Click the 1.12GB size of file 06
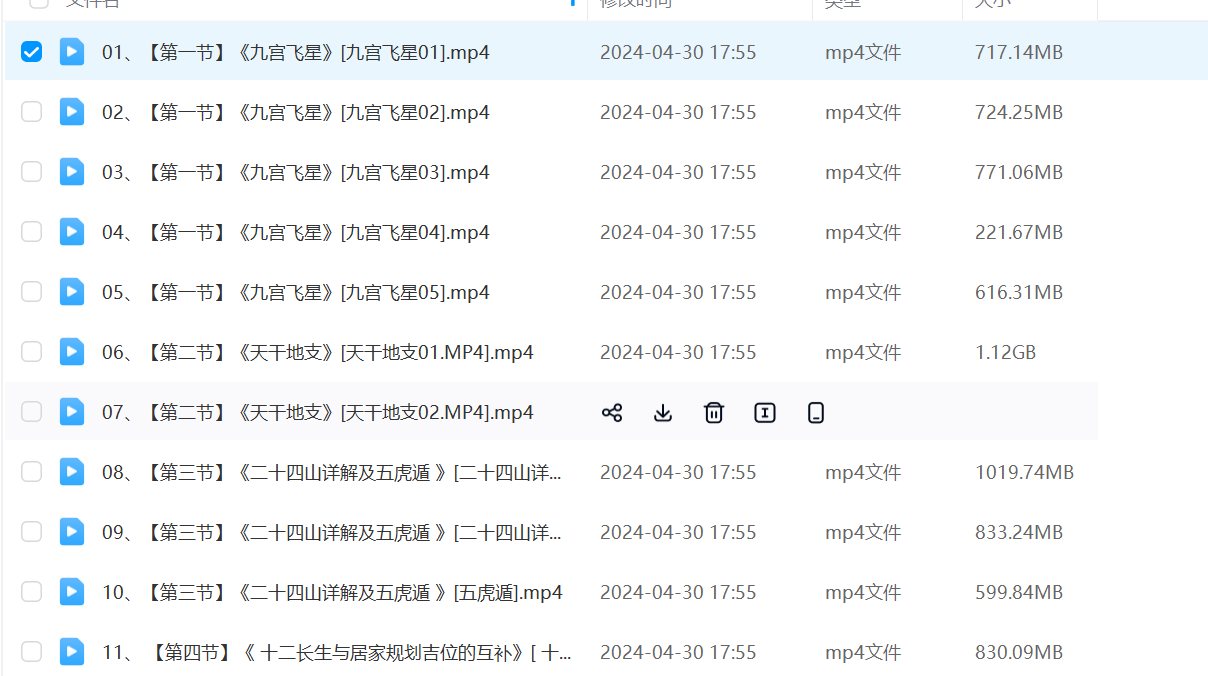1208x676 pixels. pos(1005,352)
